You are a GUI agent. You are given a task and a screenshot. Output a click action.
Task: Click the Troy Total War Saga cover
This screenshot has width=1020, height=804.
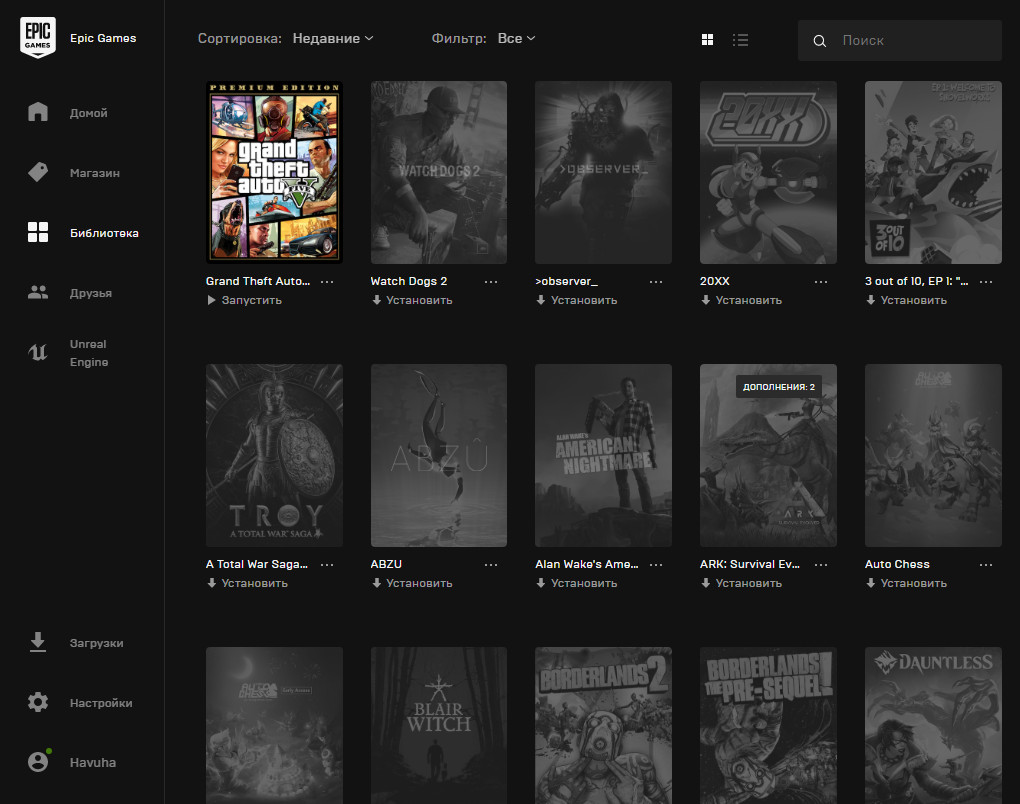[274, 455]
